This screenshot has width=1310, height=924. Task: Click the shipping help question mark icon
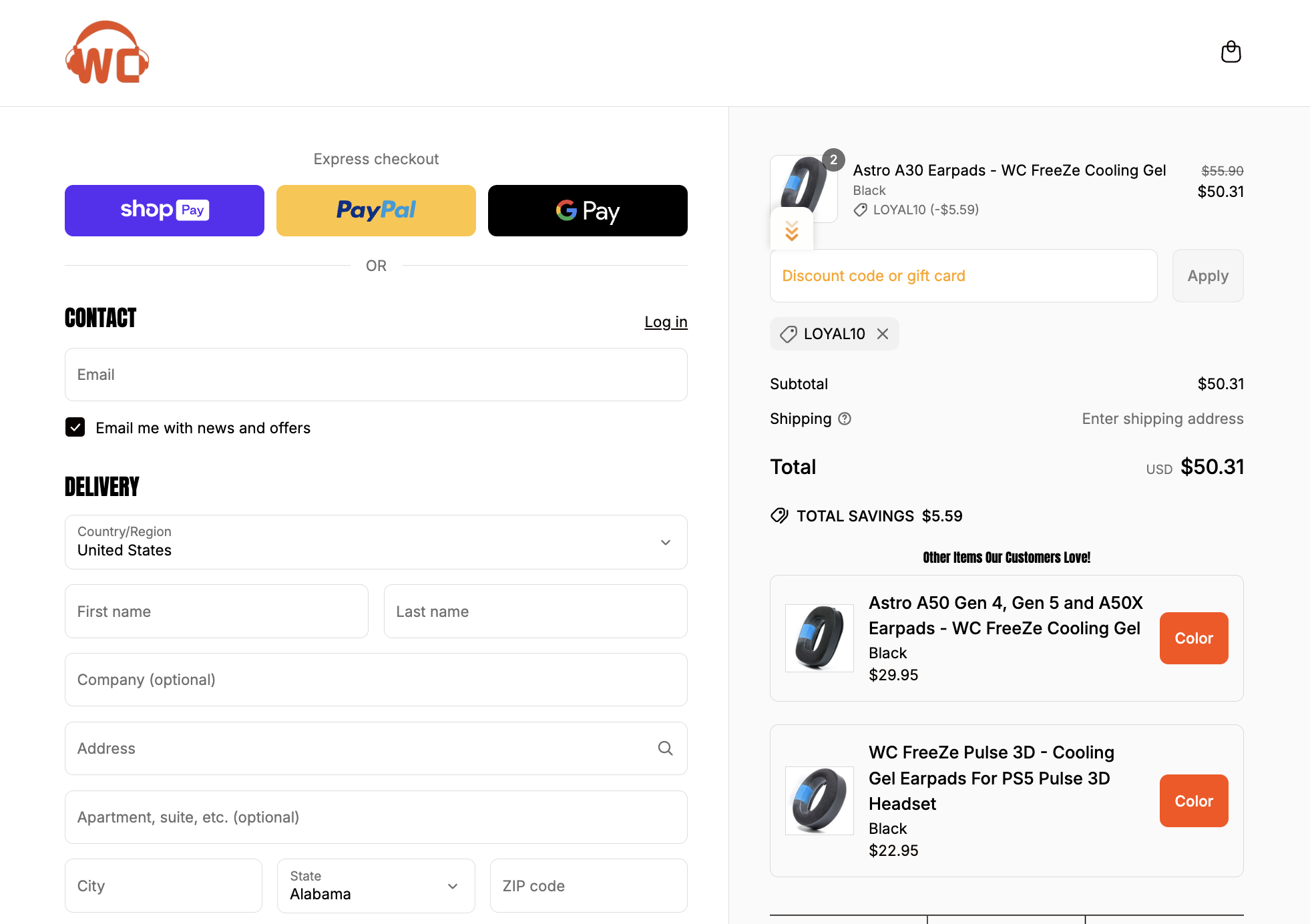click(x=845, y=419)
